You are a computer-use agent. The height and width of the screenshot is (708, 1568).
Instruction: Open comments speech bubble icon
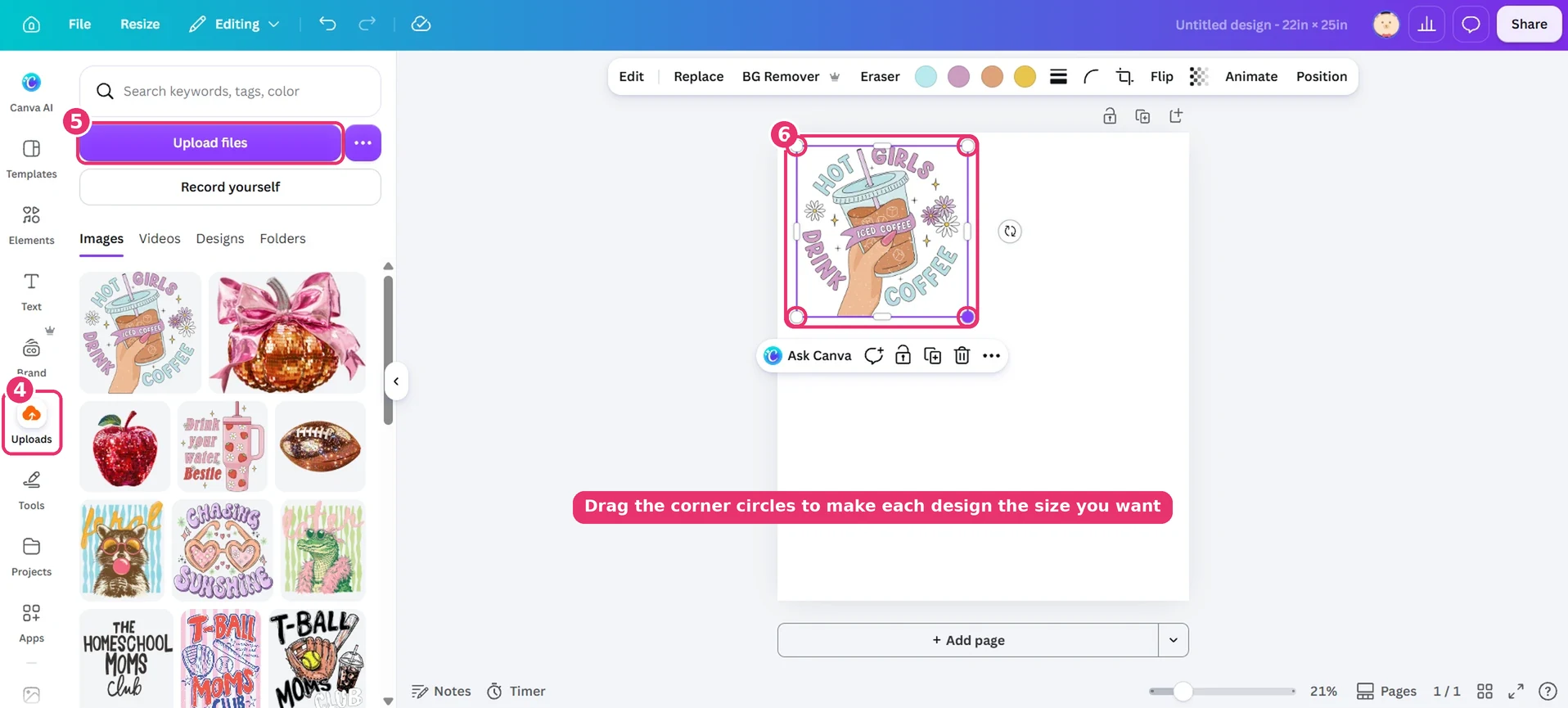click(1471, 25)
